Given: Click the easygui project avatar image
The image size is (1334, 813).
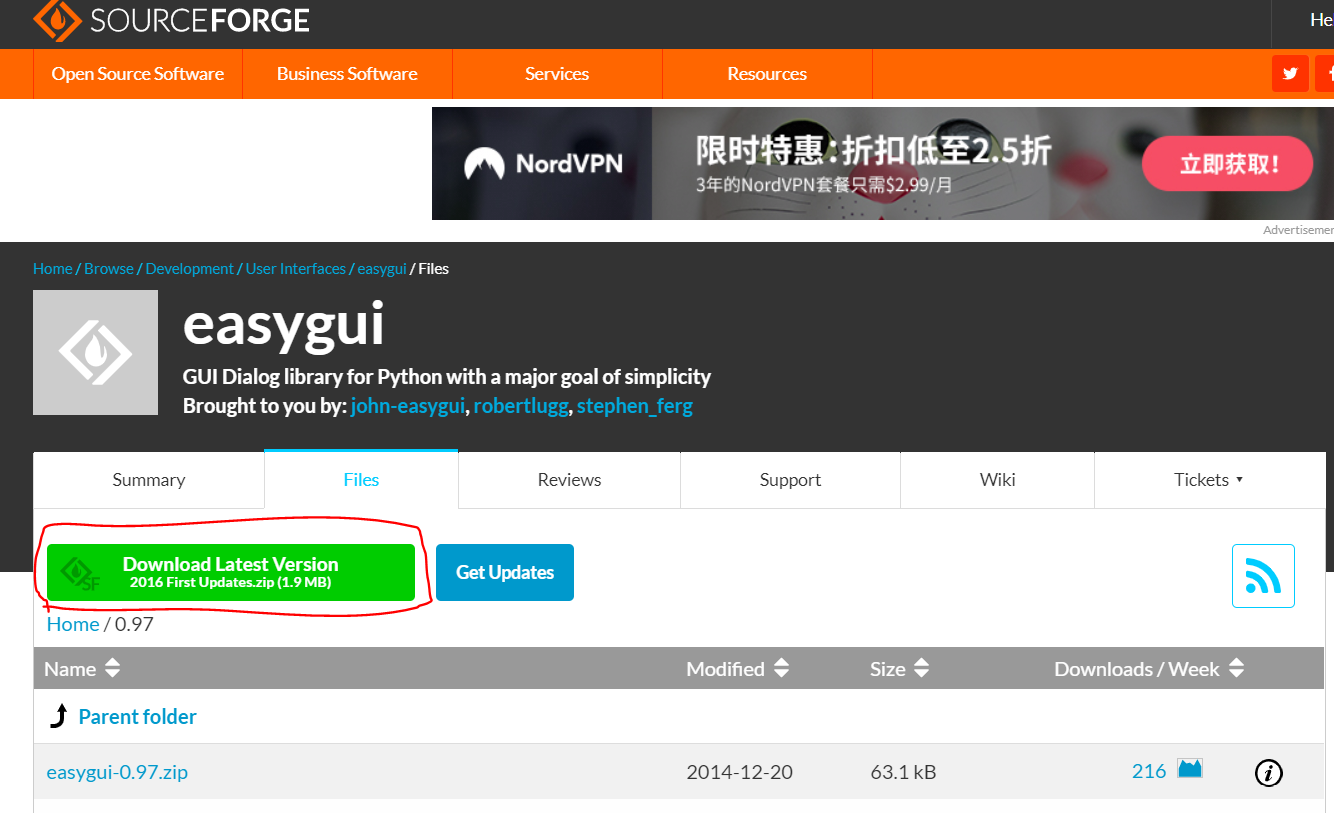Looking at the screenshot, I should tap(95, 352).
